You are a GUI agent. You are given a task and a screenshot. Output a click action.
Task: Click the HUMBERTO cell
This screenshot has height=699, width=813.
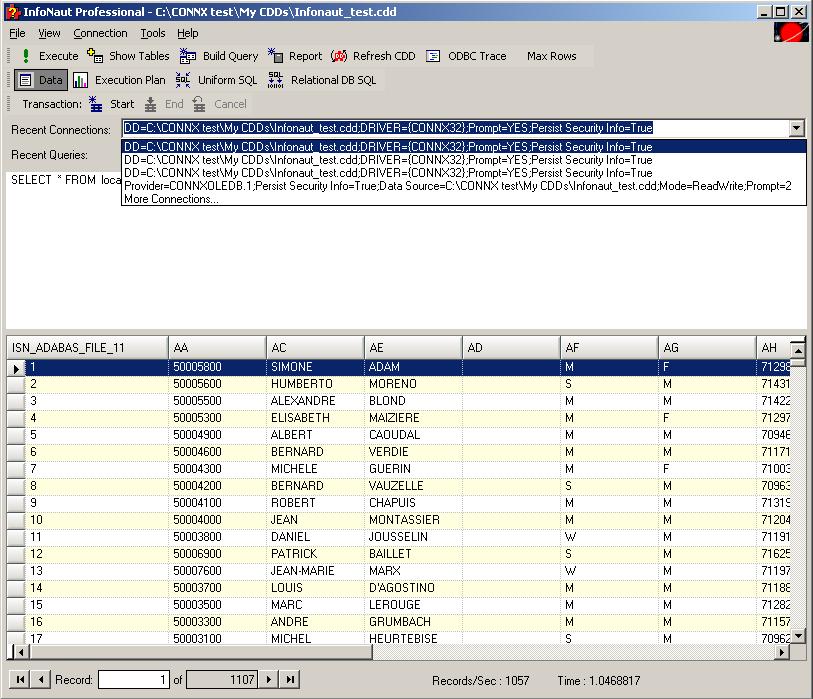(315, 384)
